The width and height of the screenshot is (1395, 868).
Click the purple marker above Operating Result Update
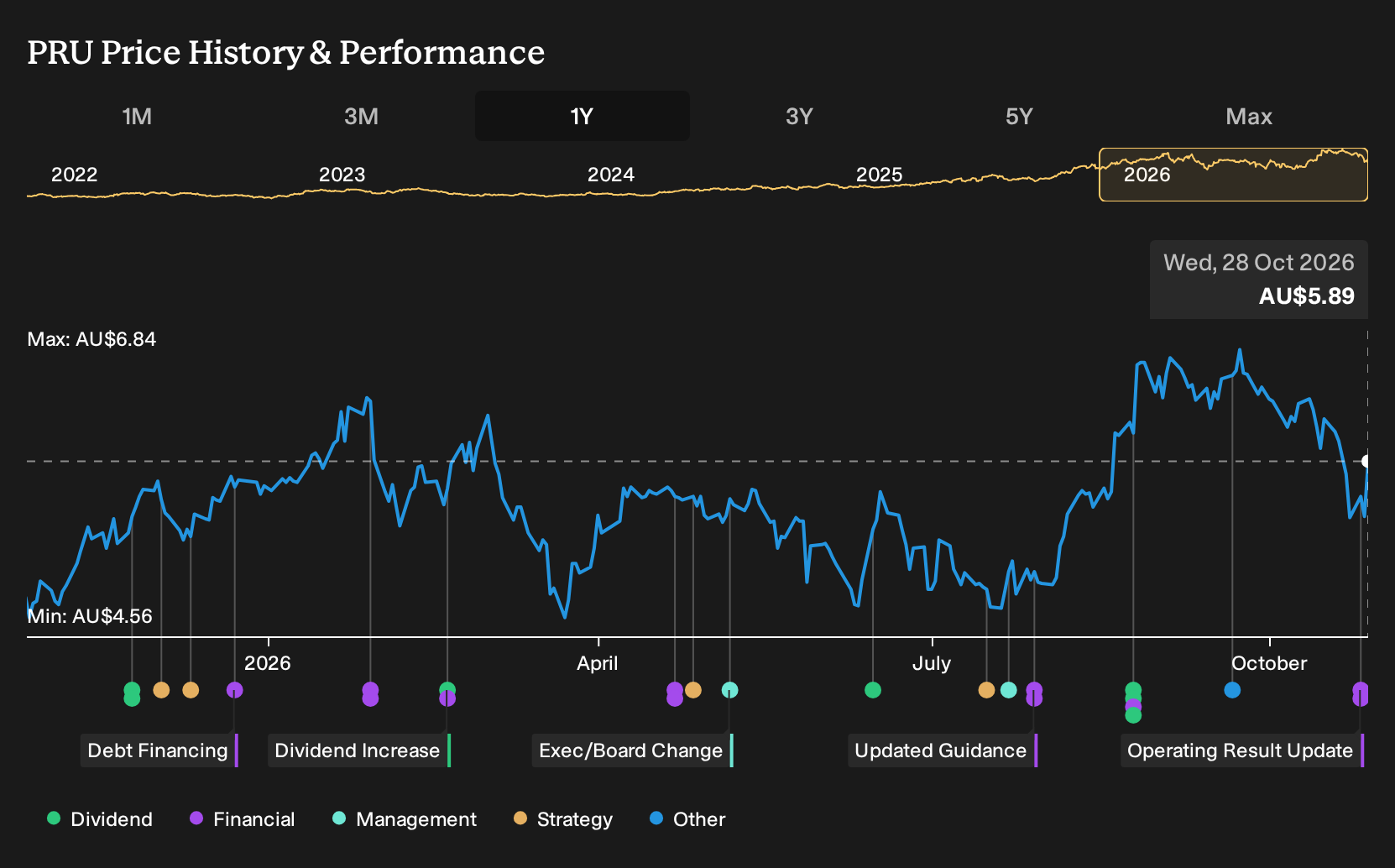pyautogui.click(x=1361, y=694)
